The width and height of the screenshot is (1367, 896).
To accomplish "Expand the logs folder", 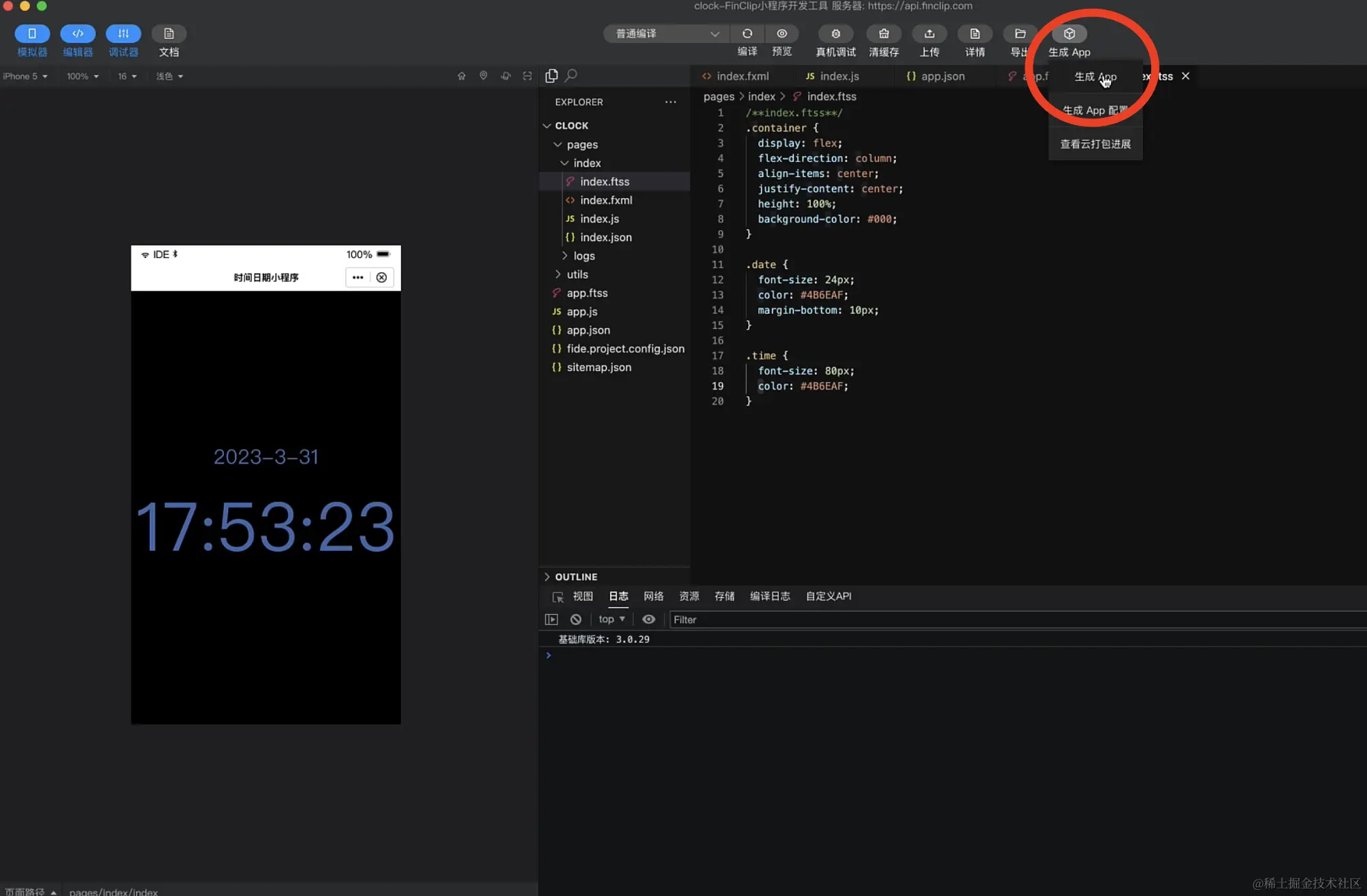I will pyautogui.click(x=583, y=256).
